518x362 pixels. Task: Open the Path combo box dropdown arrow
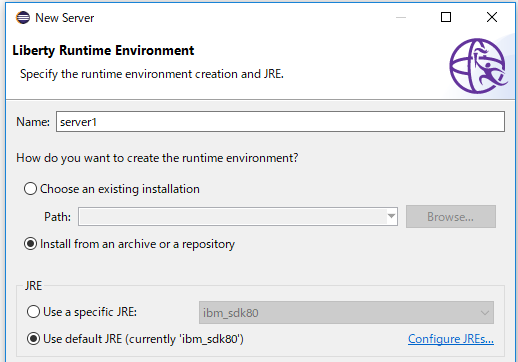(x=392, y=216)
